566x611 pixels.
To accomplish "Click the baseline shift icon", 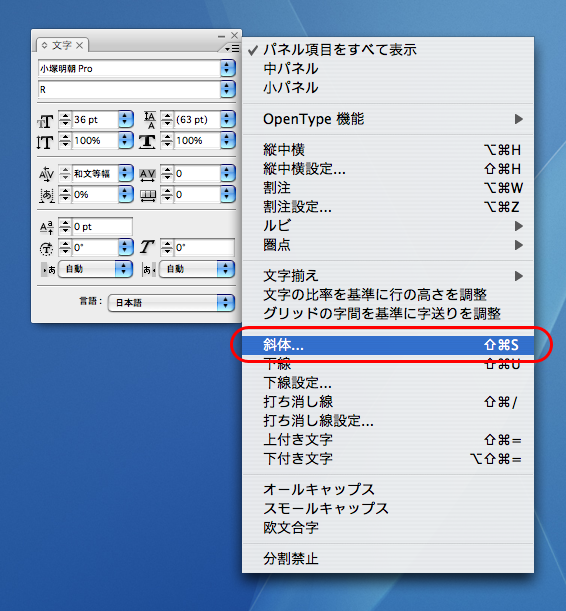I will tap(46, 227).
